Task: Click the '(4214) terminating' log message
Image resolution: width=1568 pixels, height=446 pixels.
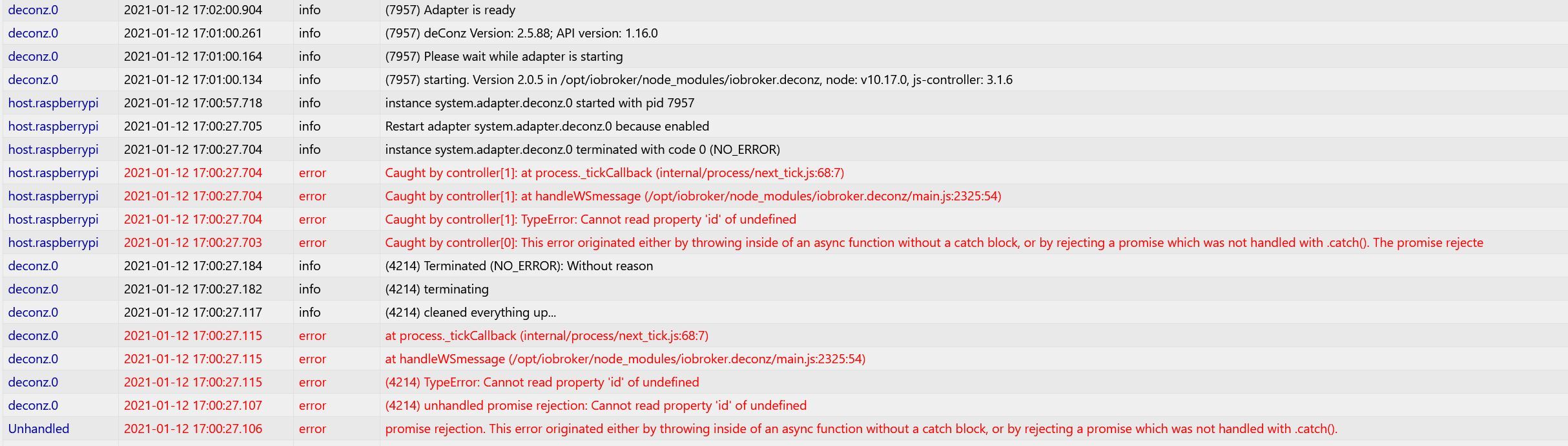Action: click(x=437, y=289)
